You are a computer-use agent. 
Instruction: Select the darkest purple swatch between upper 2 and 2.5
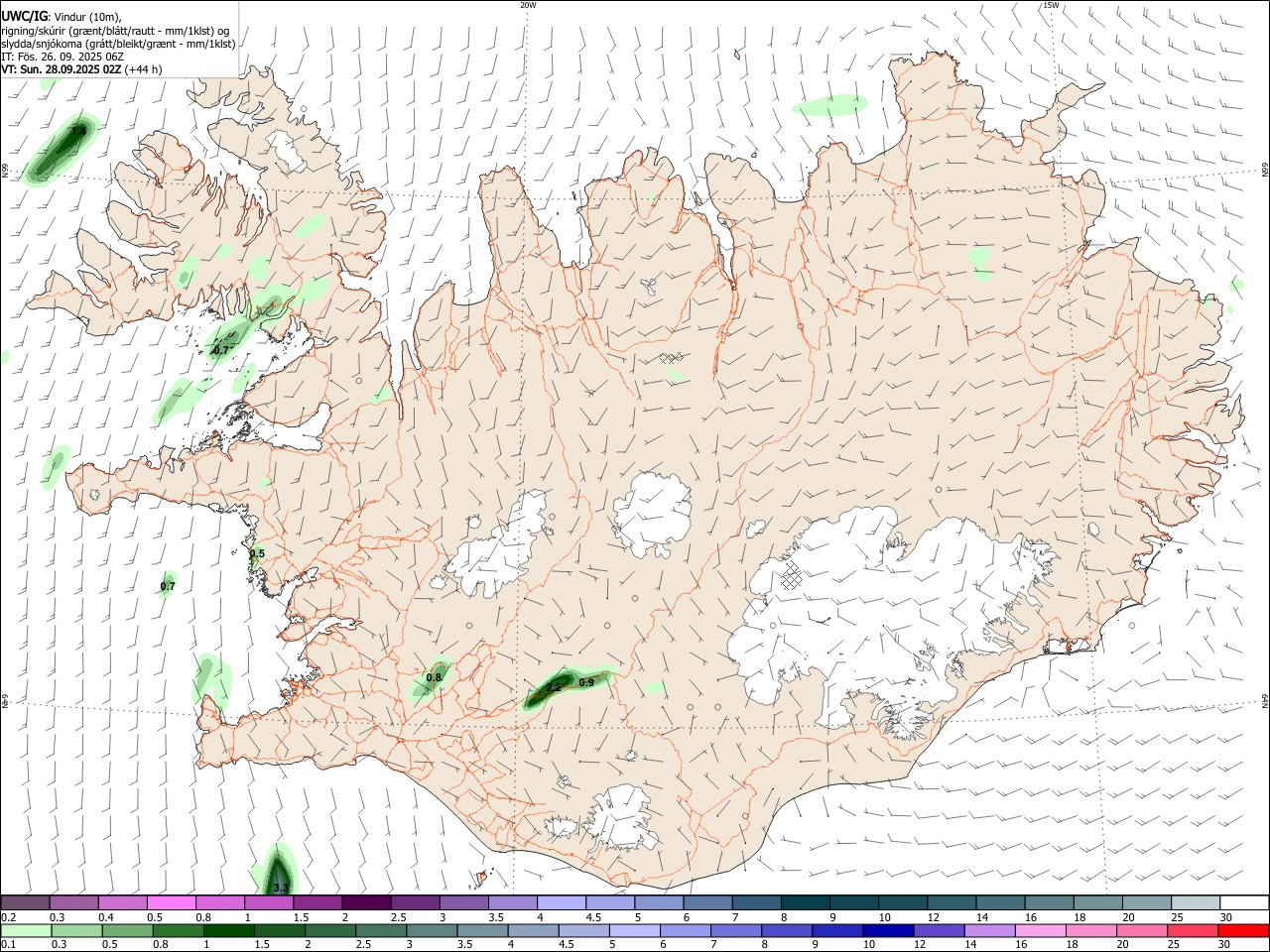[366, 902]
